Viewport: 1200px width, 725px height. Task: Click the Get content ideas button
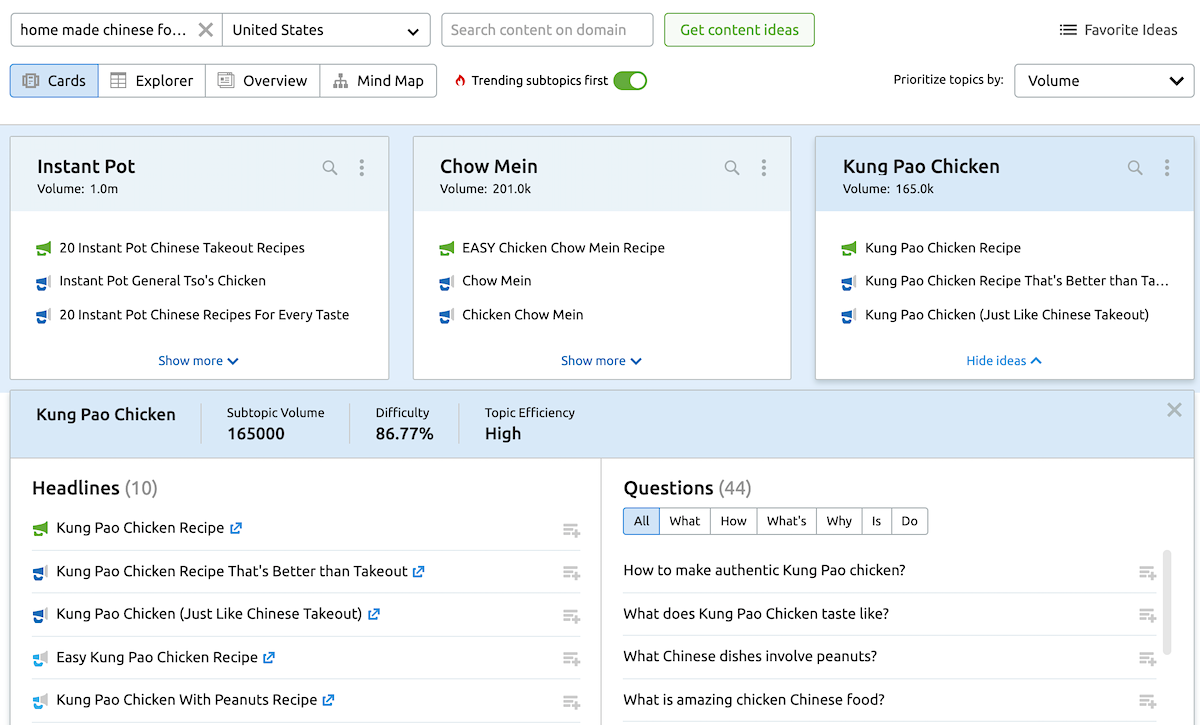point(739,30)
